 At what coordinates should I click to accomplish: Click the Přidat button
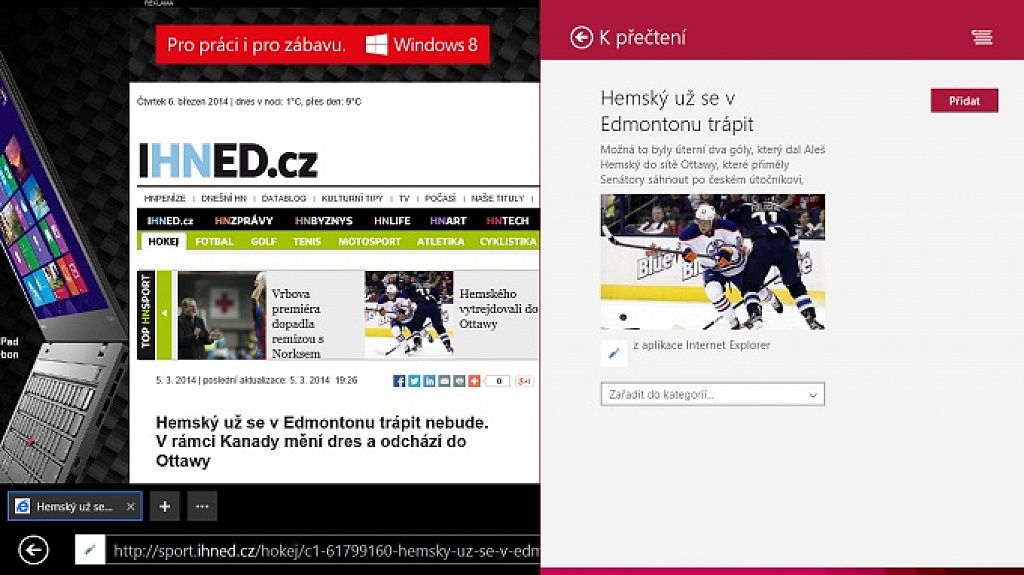pyautogui.click(x=964, y=101)
